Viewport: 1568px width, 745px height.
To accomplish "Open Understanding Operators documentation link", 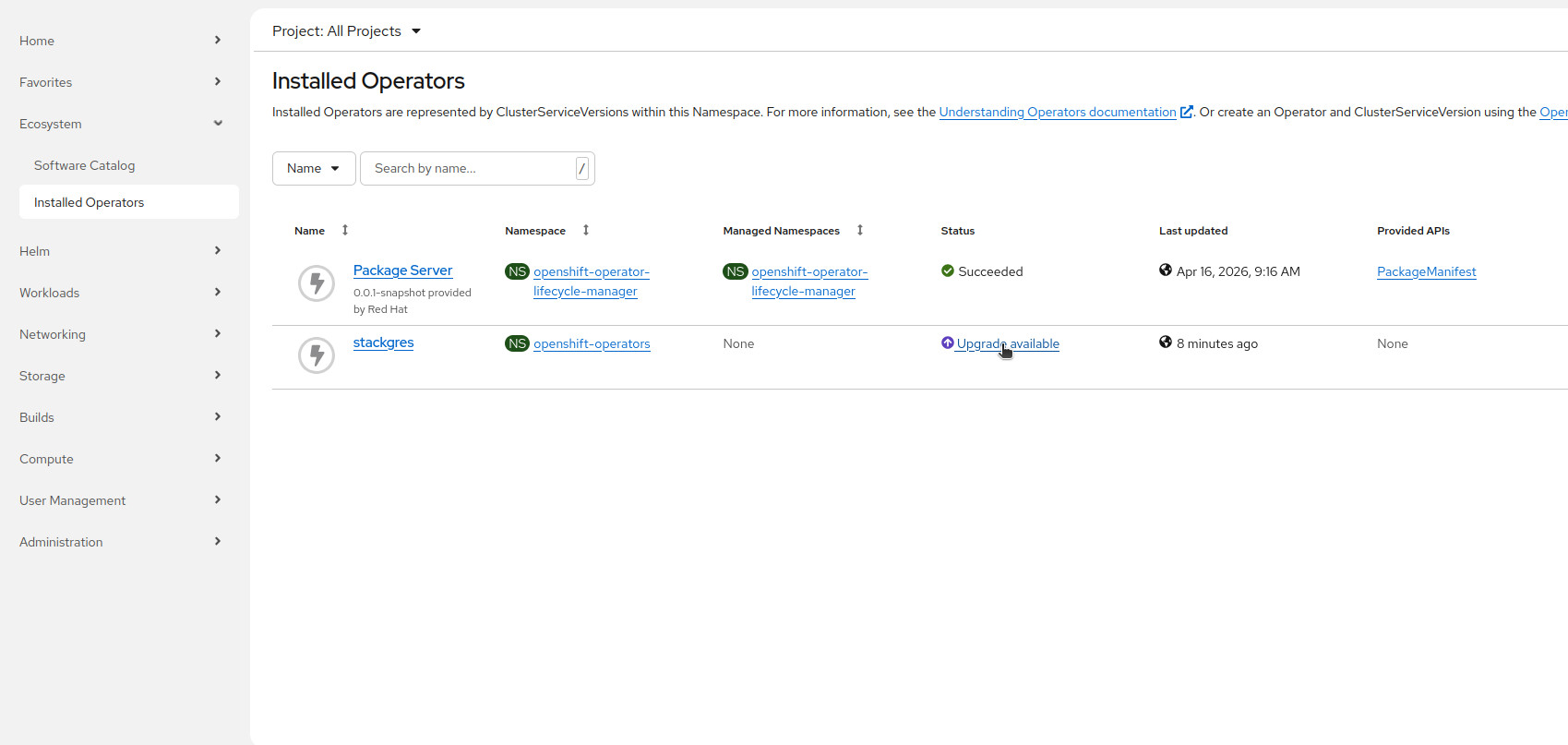I will (x=1058, y=112).
